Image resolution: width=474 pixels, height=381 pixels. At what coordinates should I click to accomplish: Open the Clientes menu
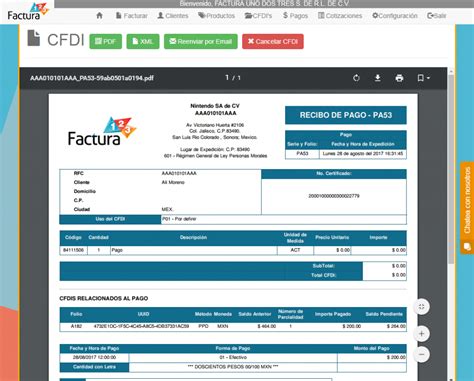173,16
